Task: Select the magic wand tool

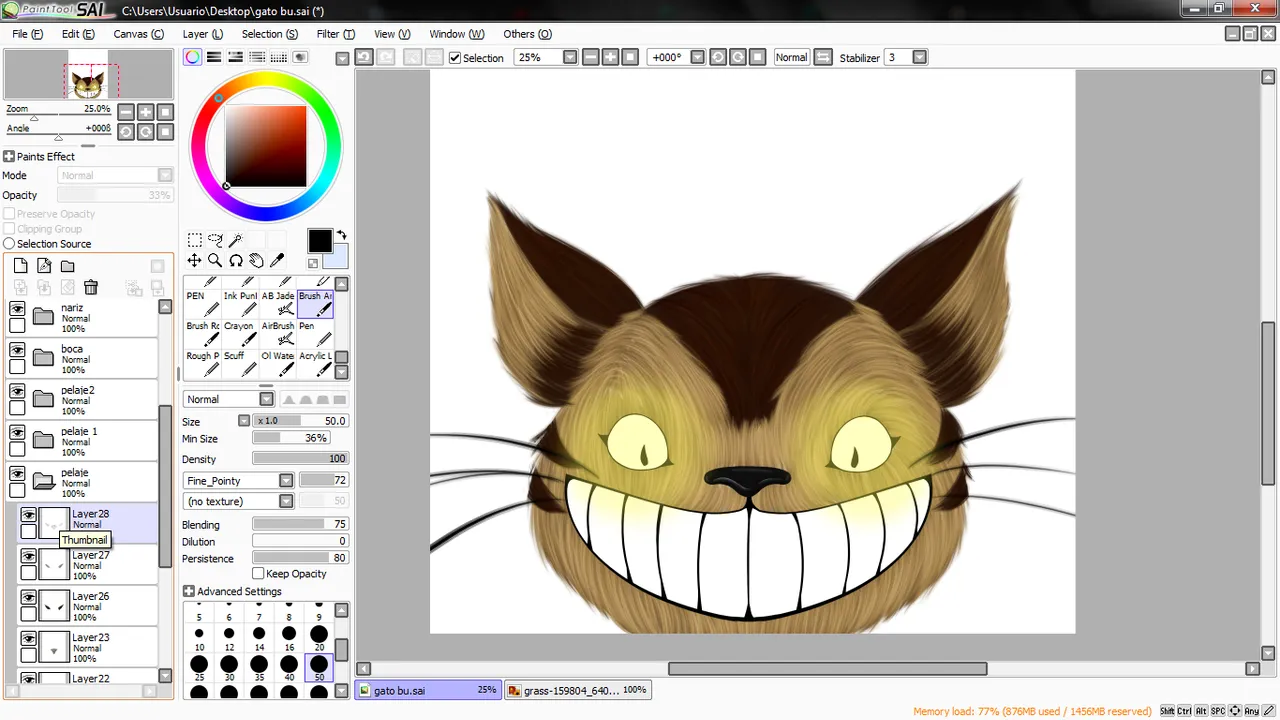Action: [x=236, y=240]
